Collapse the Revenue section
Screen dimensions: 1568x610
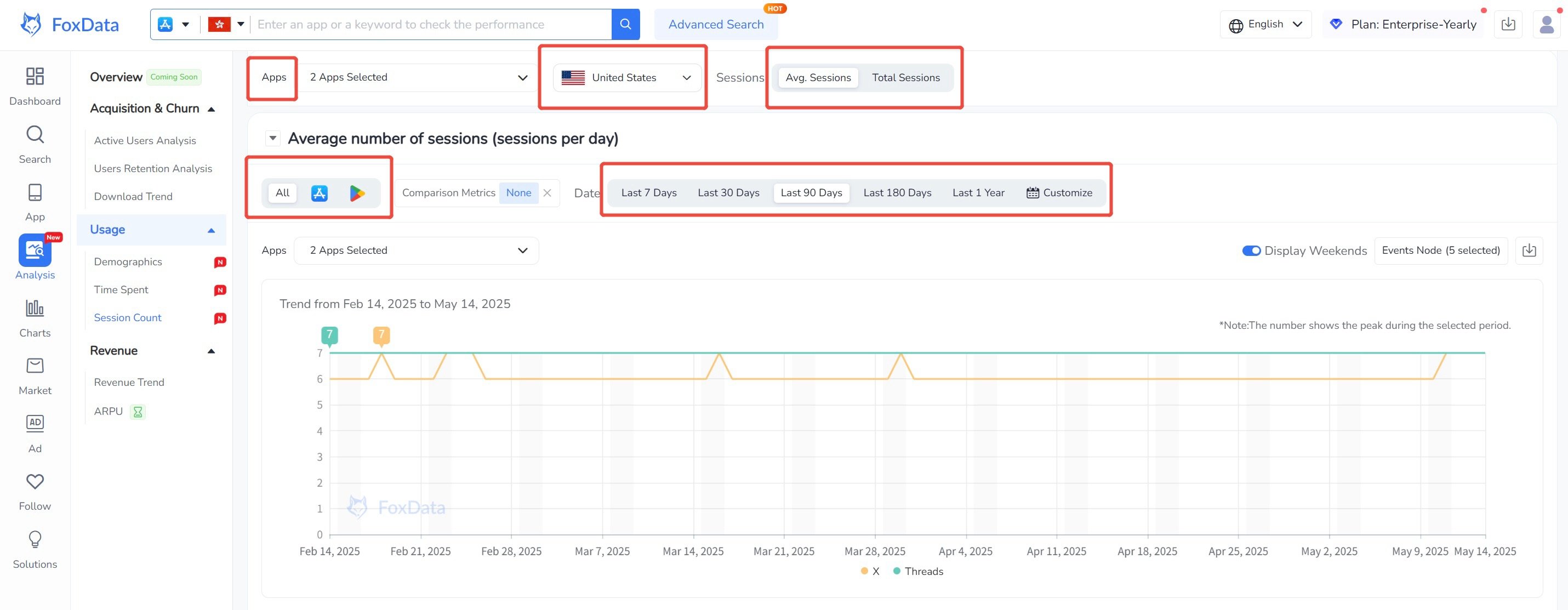coord(211,351)
